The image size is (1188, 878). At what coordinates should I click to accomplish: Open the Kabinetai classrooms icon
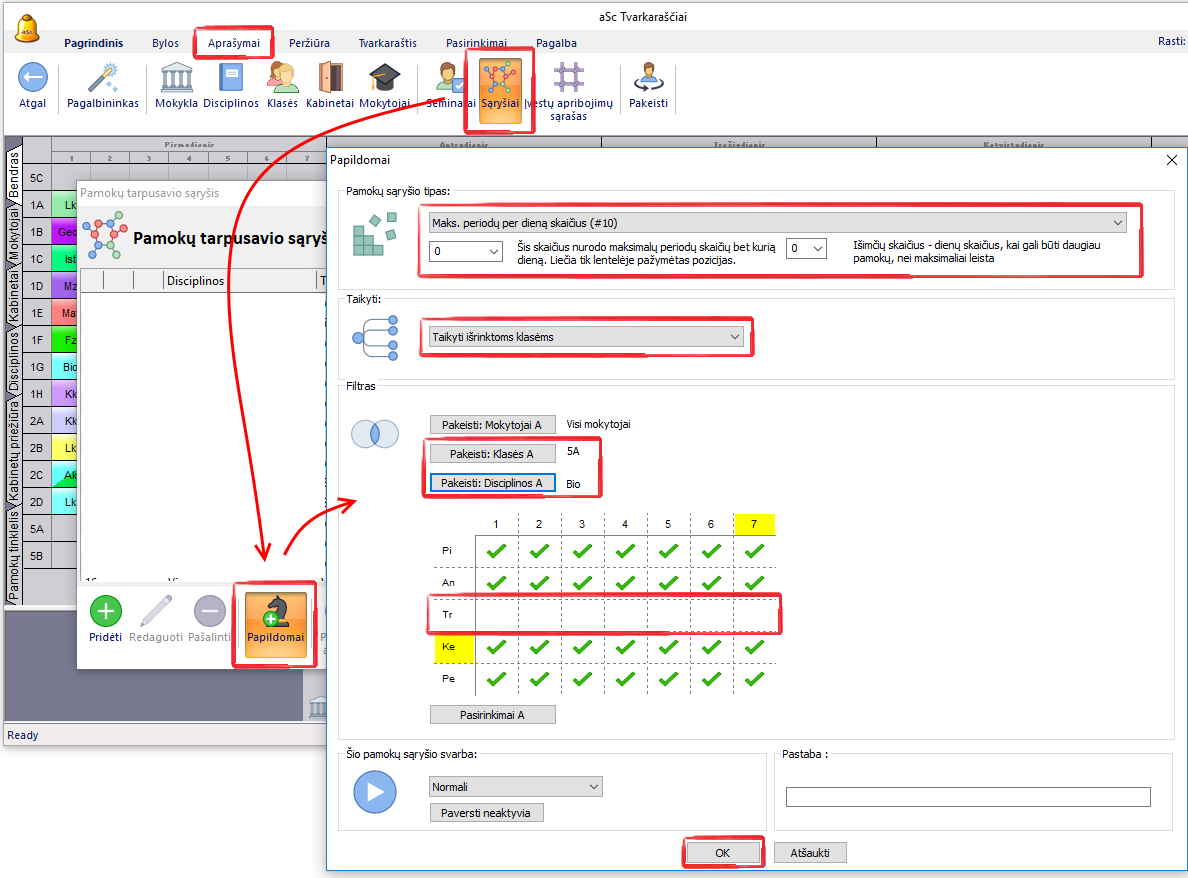330,78
